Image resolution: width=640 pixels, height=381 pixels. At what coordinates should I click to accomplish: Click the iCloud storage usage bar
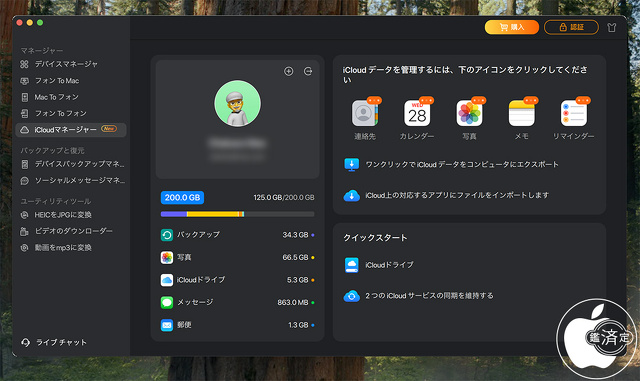click(238, 214)
